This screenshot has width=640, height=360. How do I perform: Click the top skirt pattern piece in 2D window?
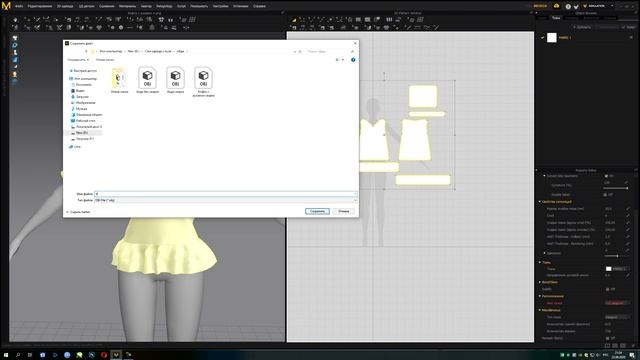423,96
